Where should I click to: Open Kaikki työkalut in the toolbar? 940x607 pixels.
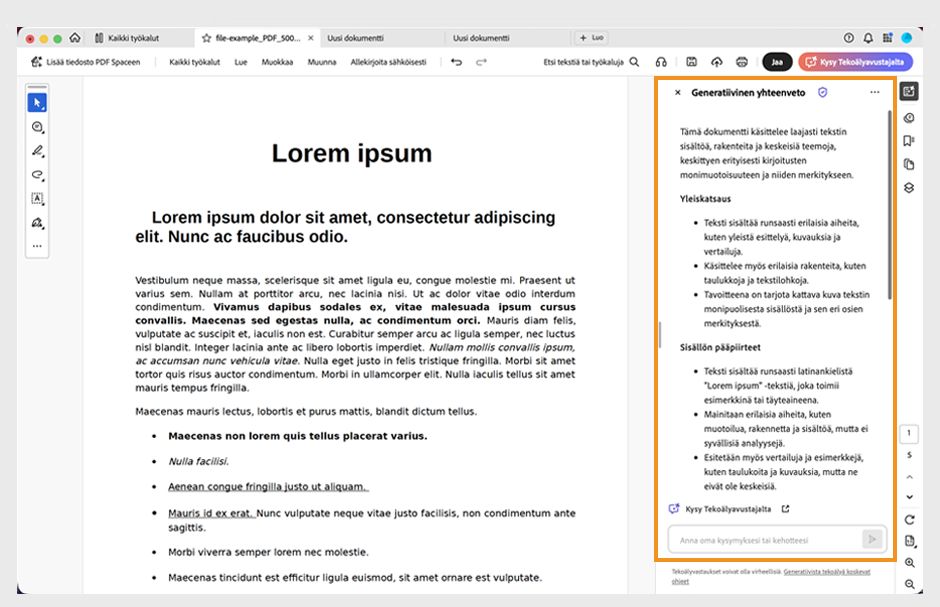coord(194,62)
